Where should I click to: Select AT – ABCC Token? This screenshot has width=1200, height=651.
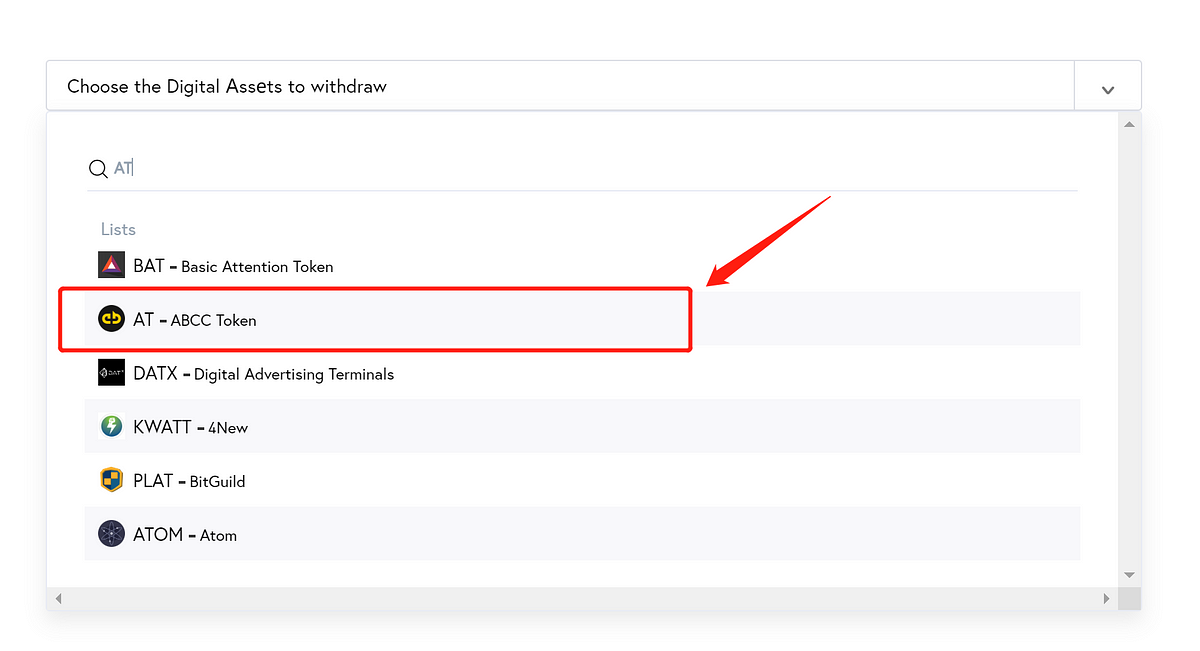point(583,319)
